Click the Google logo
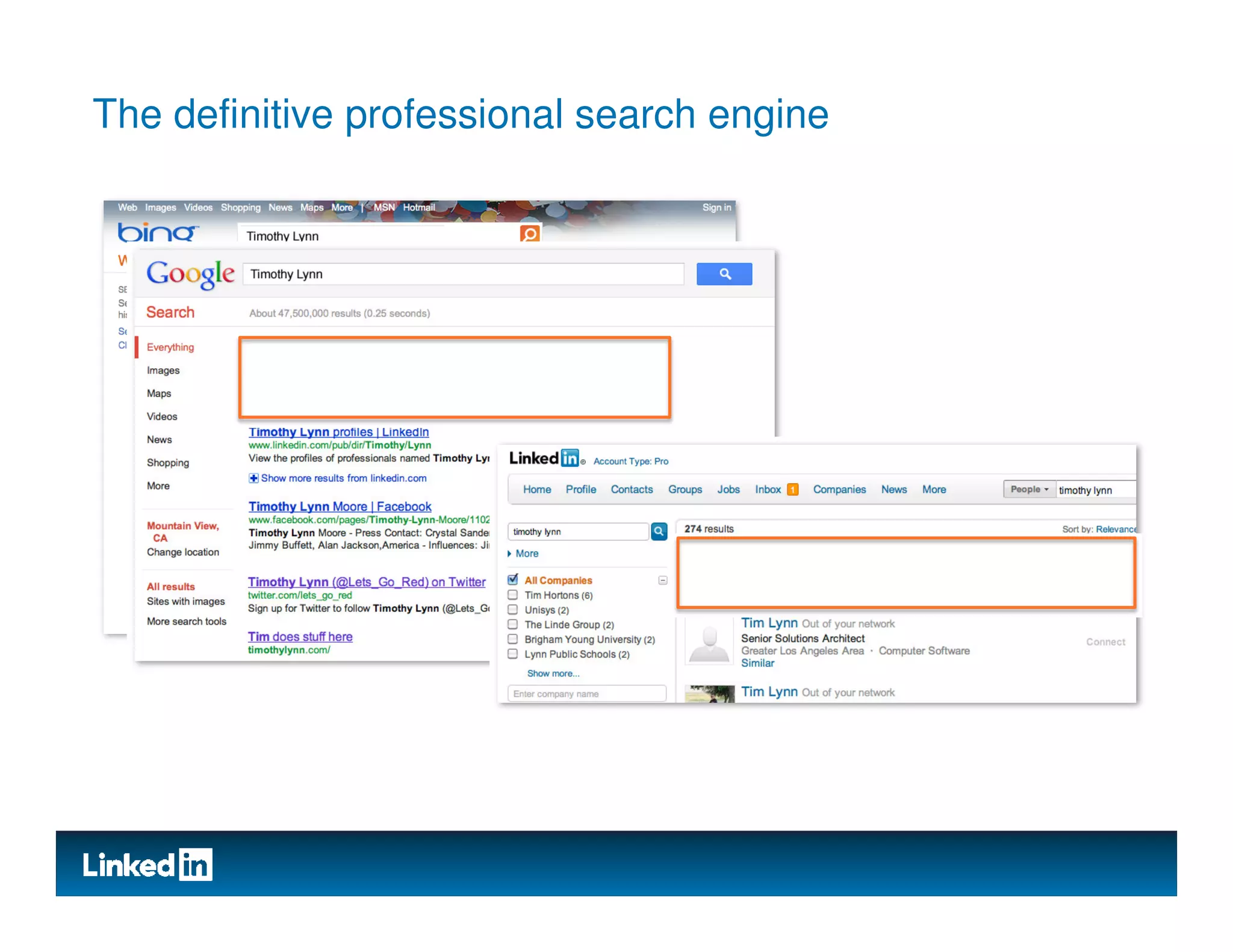The height and width of the screenshot is (952, 1233). [190, 274]
